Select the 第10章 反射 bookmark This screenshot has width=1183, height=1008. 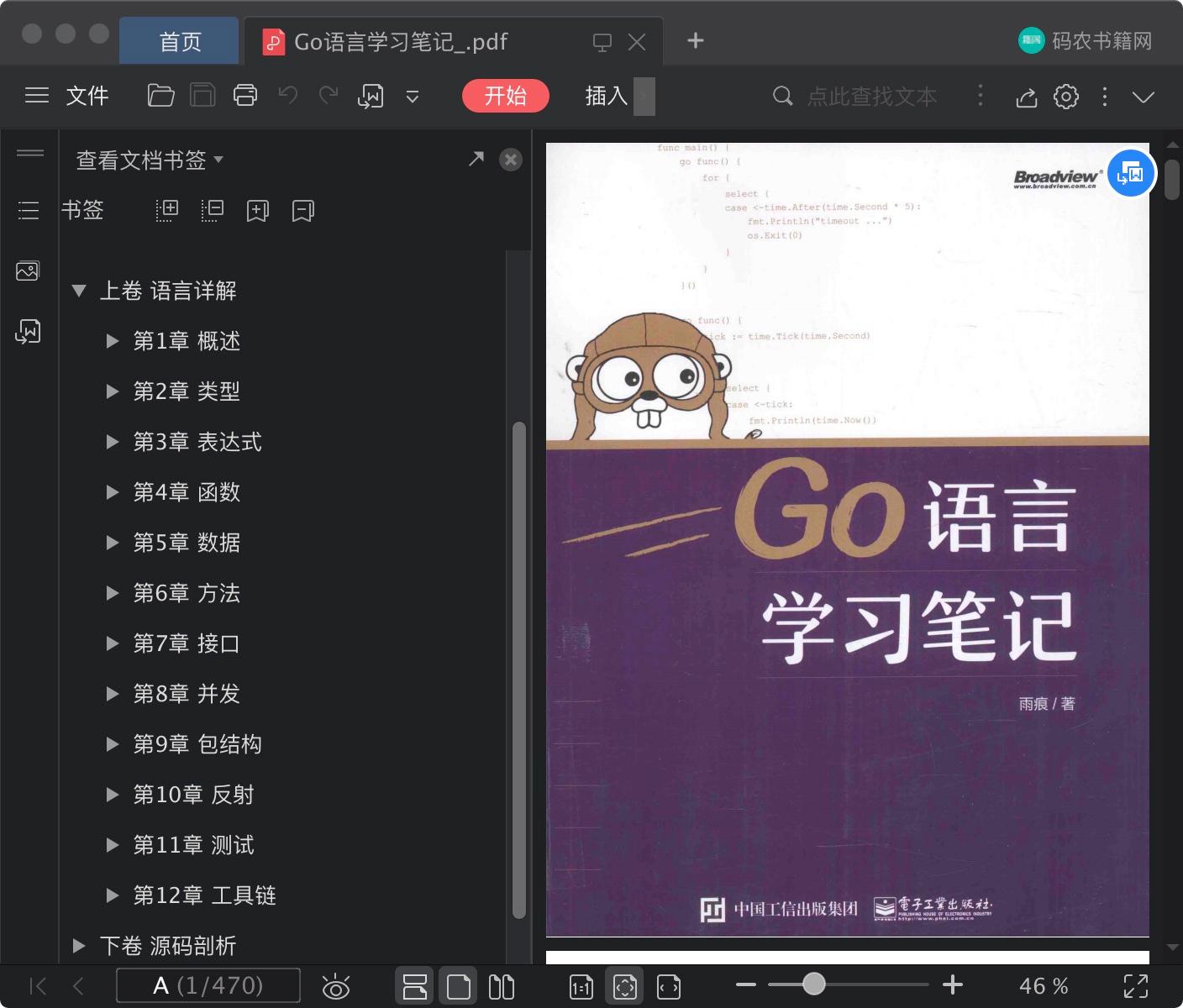pyautogui.click(x=193, y=795)
